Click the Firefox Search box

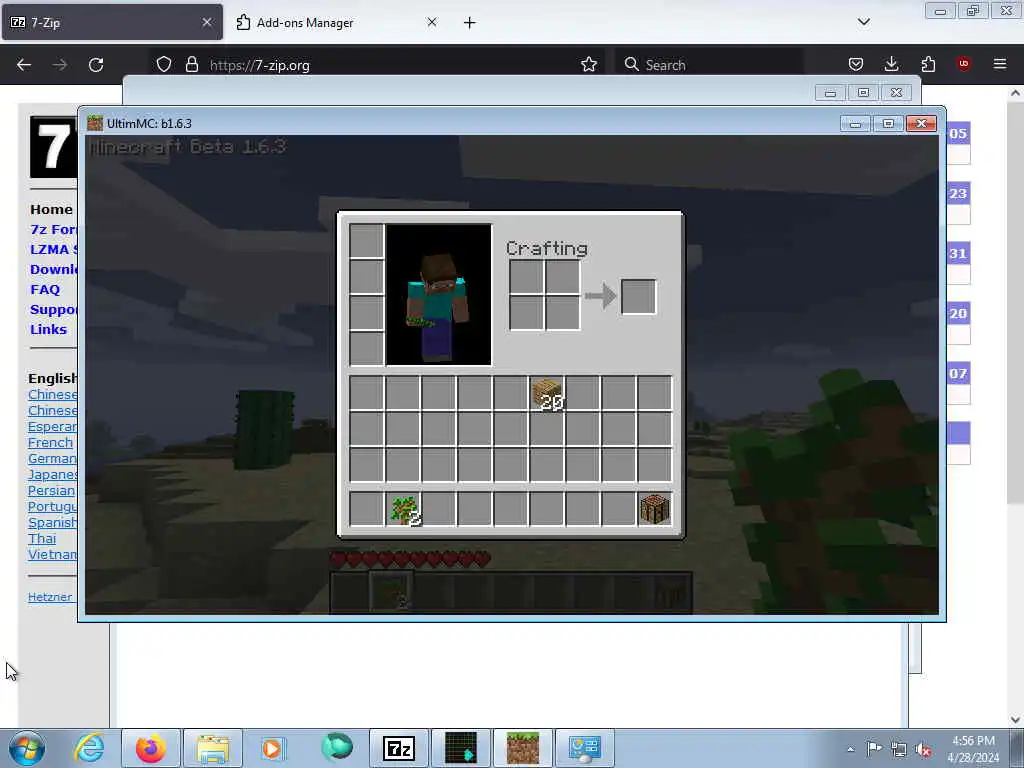[709, 65]
